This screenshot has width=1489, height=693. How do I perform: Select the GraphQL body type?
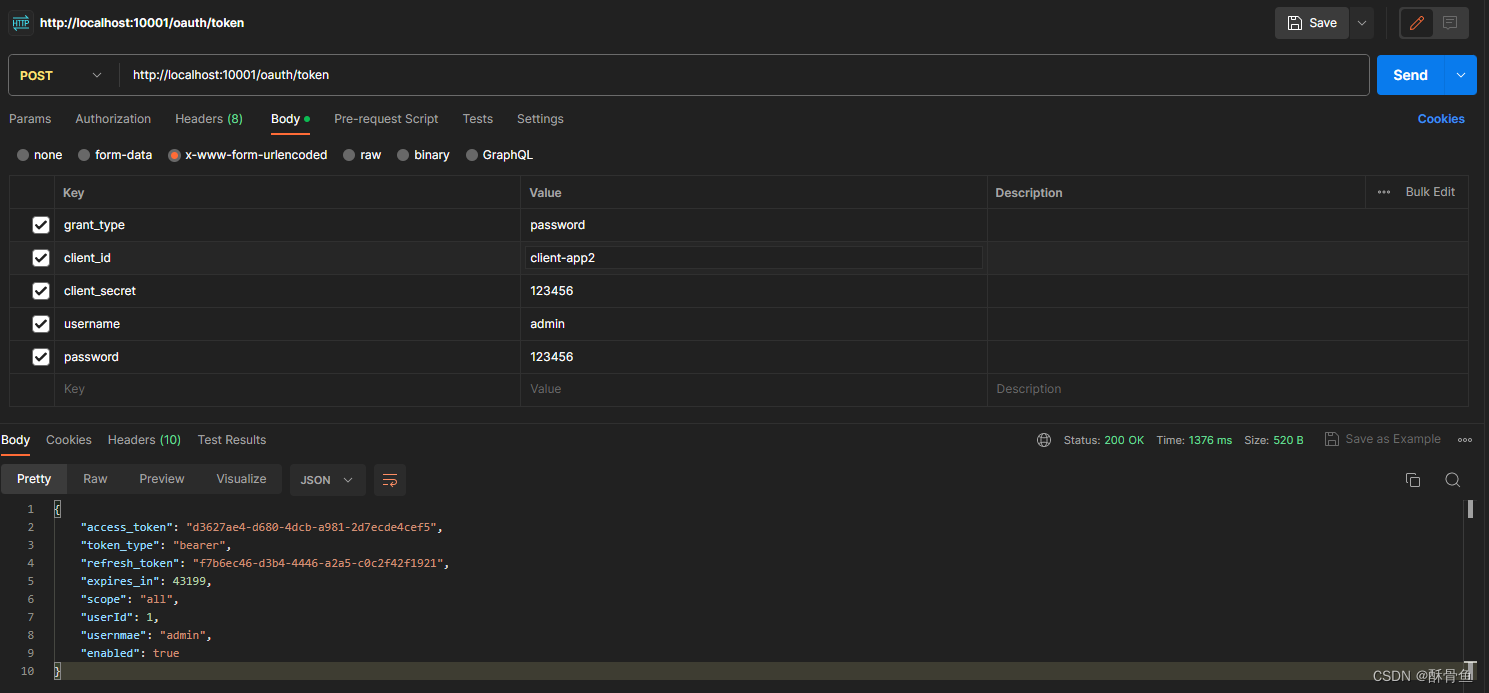500,155
